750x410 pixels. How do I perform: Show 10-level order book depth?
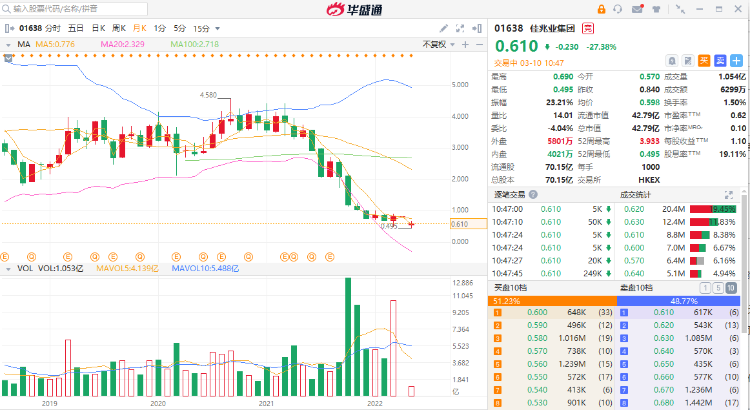[x=731, y=288]
